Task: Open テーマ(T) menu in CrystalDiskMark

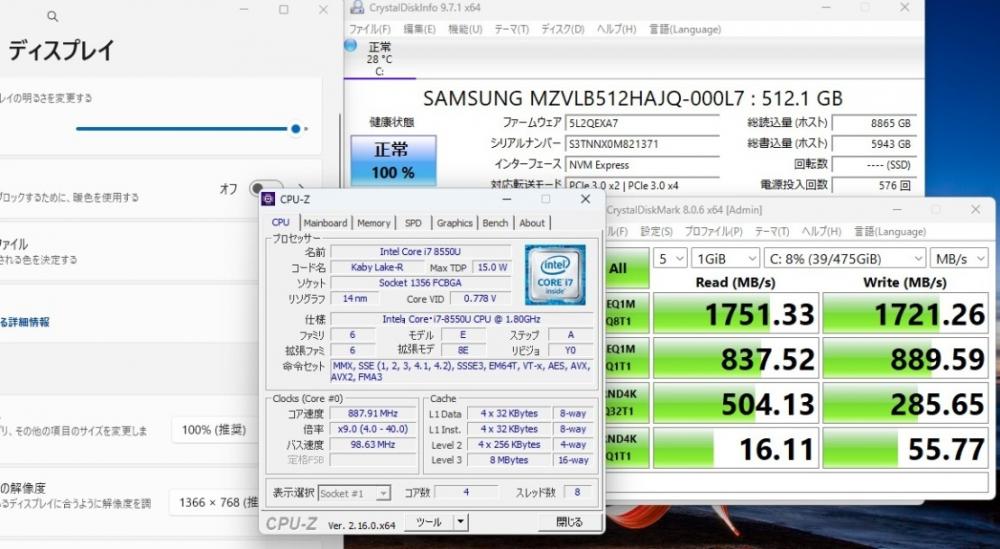Action: 772,231
